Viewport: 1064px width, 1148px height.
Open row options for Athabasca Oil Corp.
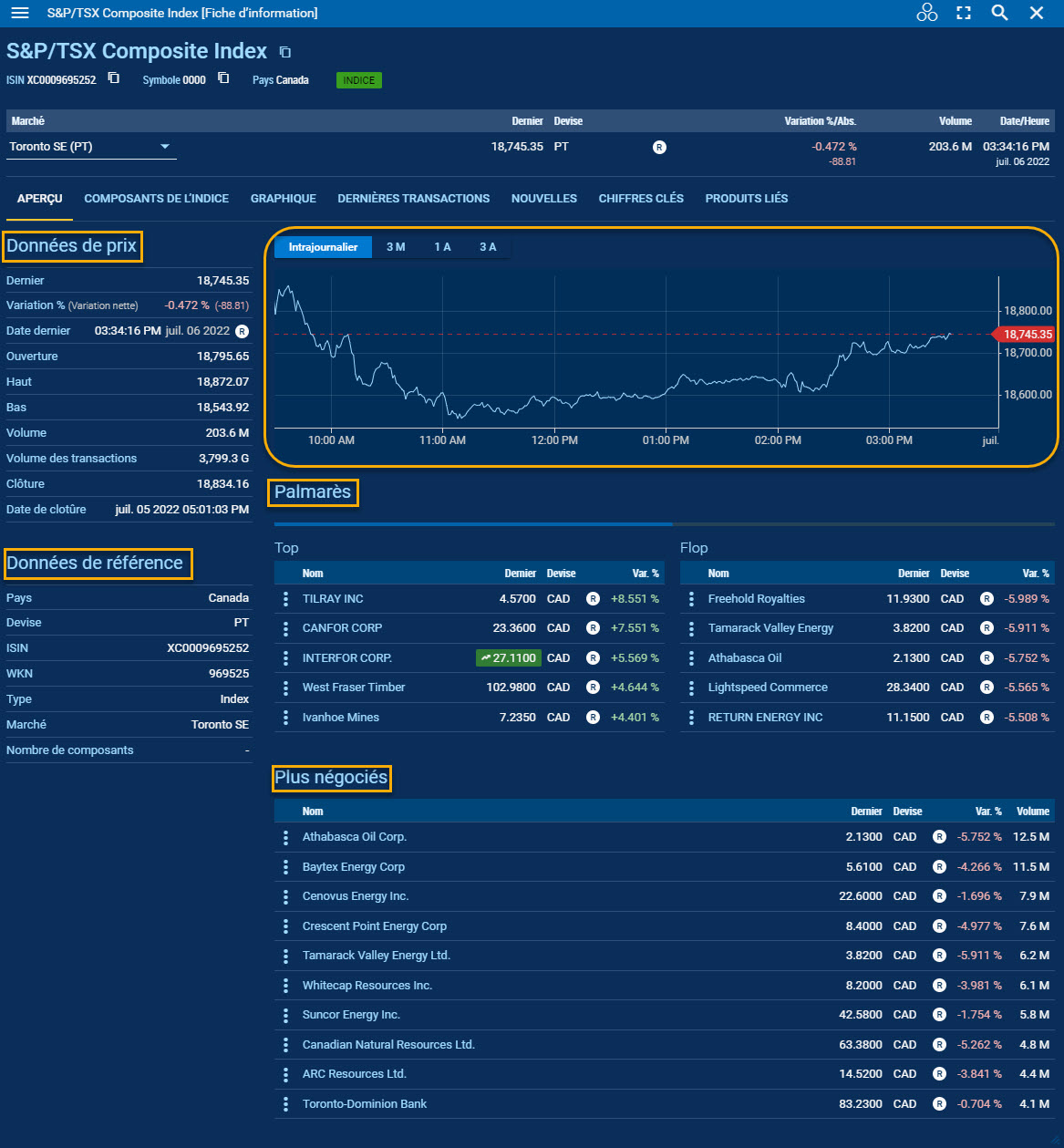coord(285,837)
